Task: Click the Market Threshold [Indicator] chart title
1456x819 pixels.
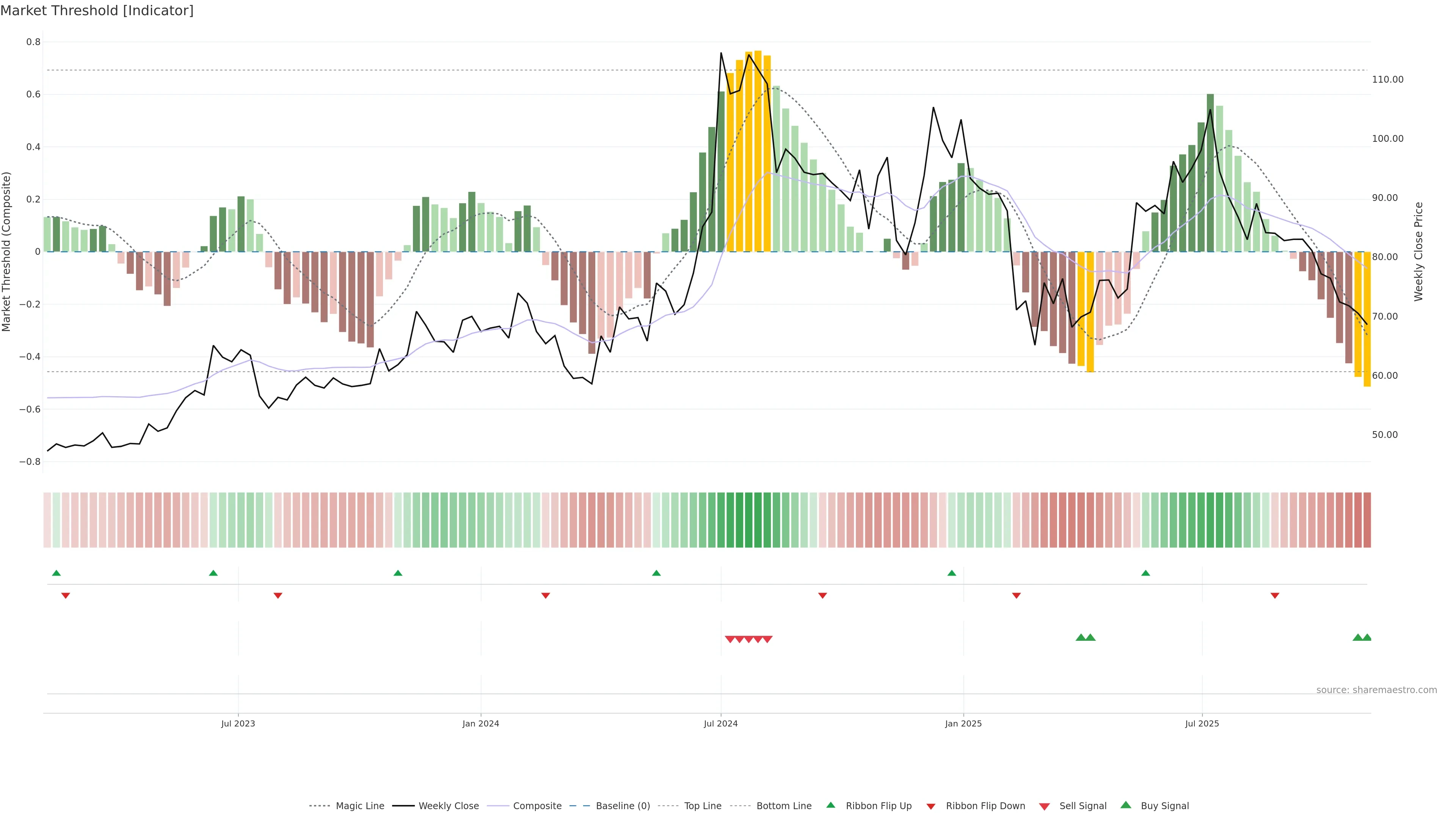Action: tap(97, 11)
